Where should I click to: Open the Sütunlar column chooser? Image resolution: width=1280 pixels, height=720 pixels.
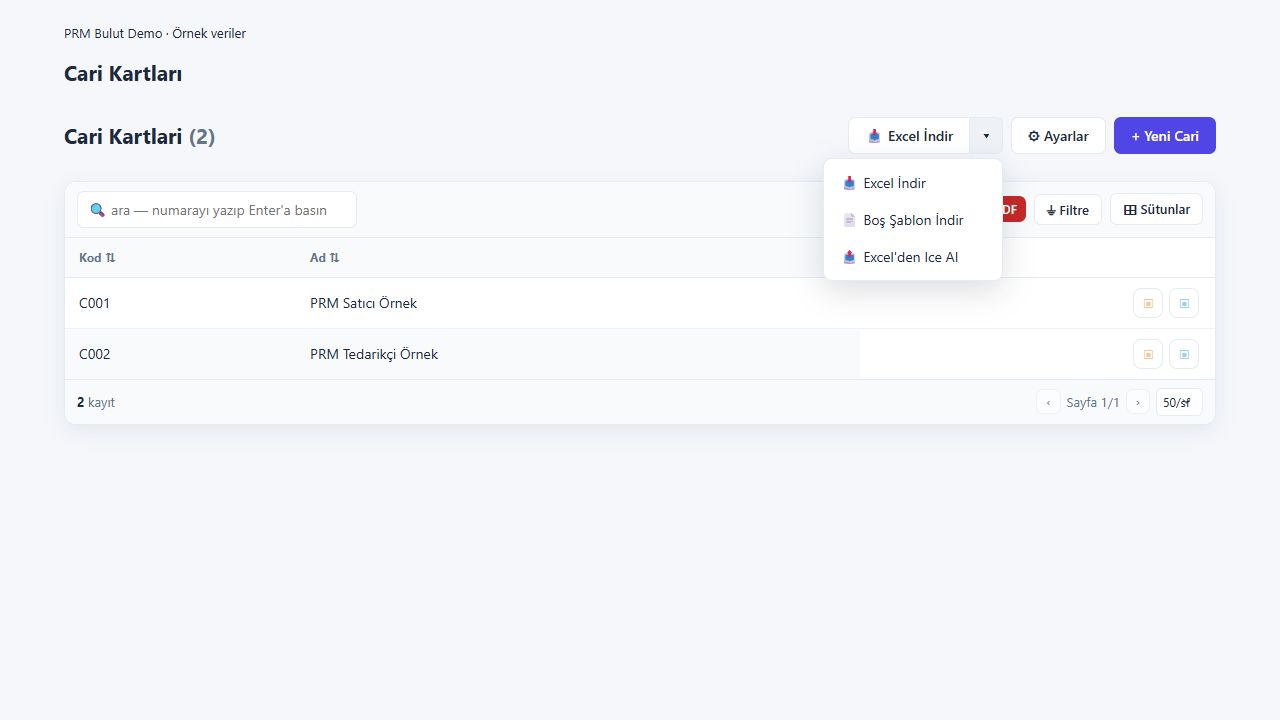click(x=1156, y=209)
